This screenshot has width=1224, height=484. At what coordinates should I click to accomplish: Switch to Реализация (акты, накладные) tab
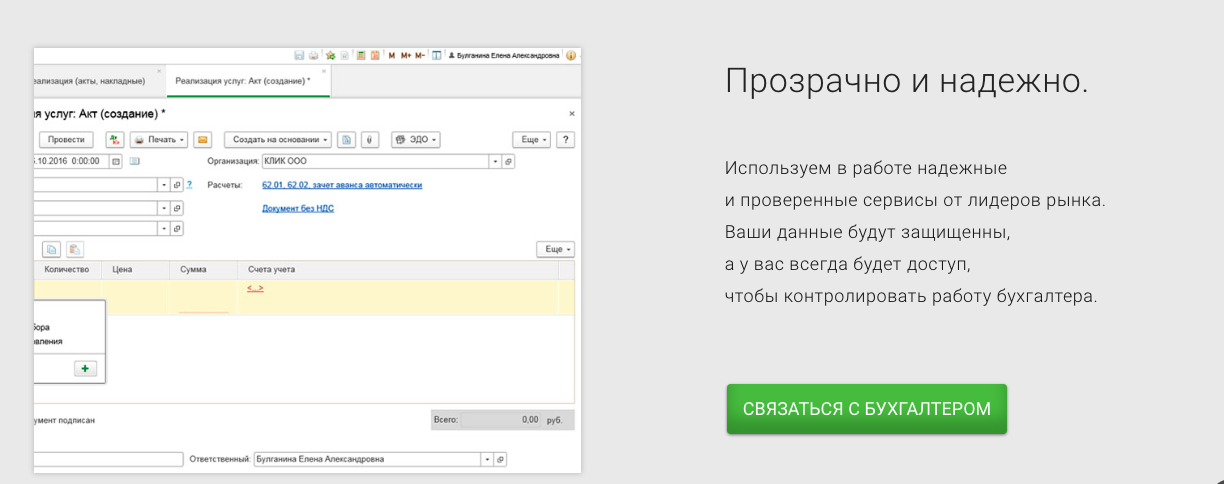pyautogui.click(x=88, y=81)
